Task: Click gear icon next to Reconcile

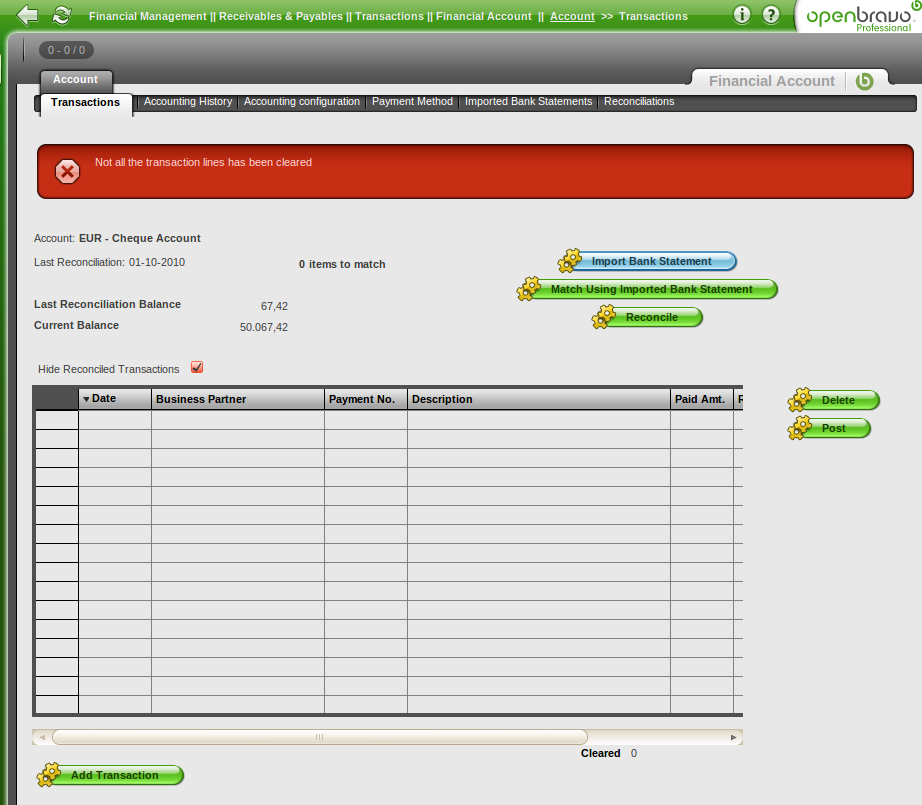Action: (604, 317)
